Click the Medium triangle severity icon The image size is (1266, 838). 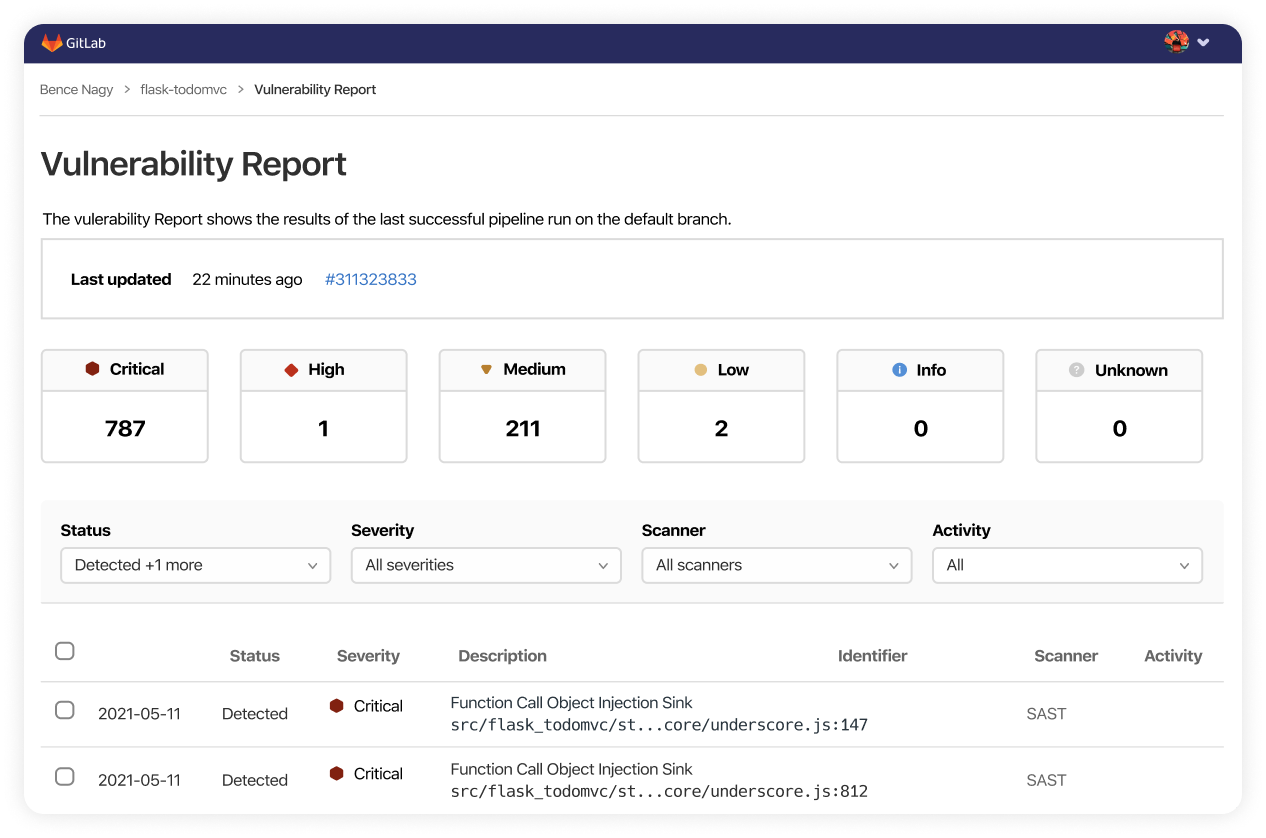[486, 369]
